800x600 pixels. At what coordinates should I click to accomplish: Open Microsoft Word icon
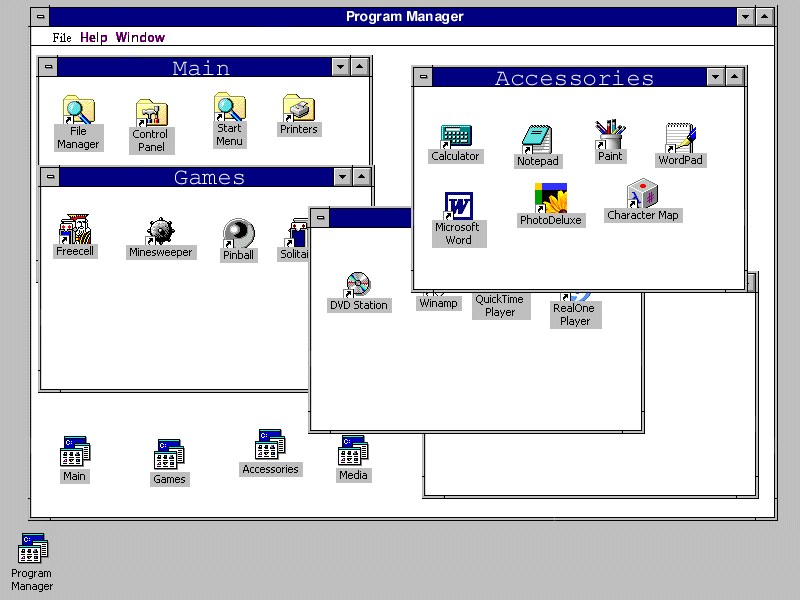coord(458,218)
